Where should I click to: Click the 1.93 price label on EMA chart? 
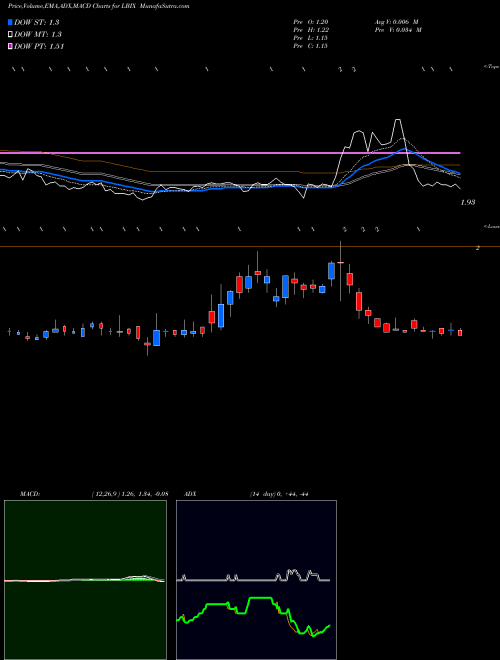[x=468, y=202]
